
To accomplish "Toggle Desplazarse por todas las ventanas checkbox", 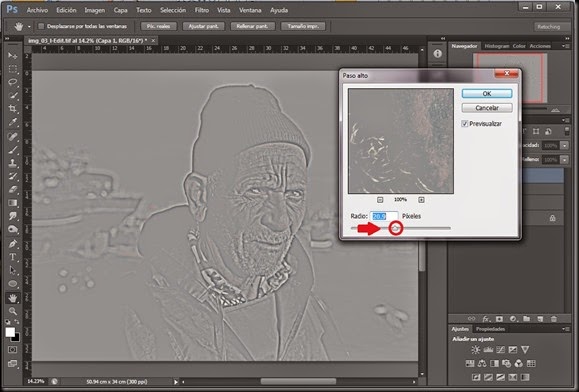I will point(41,26).
